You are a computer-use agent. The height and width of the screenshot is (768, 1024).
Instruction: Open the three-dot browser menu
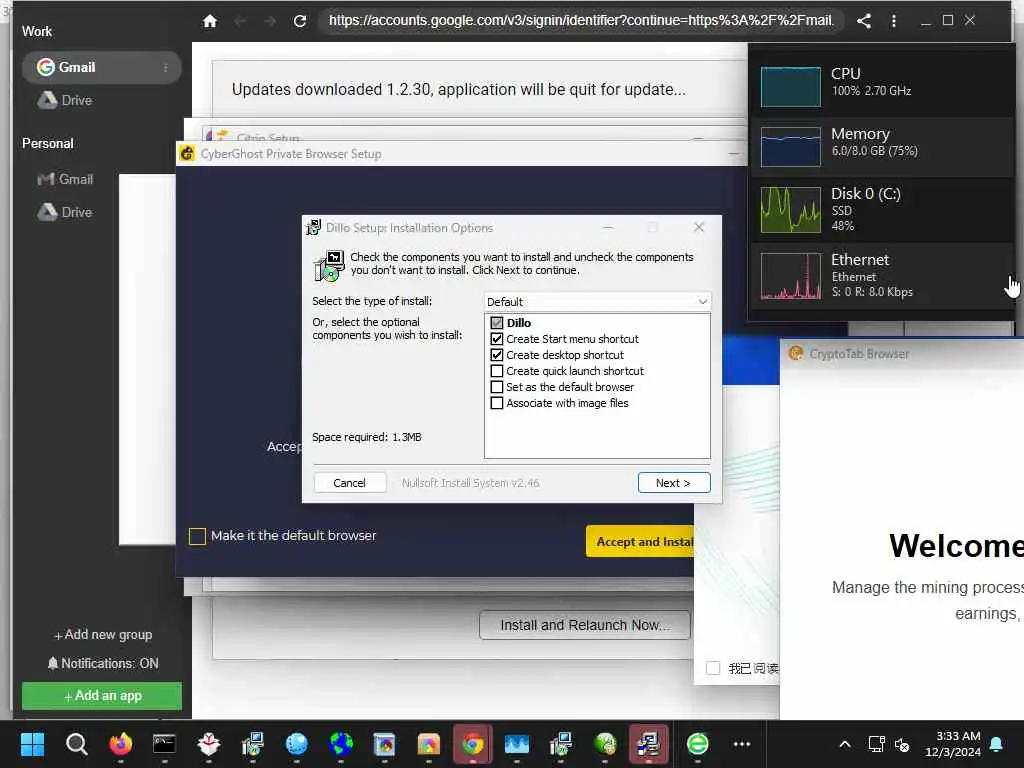(x=894, y=21)
